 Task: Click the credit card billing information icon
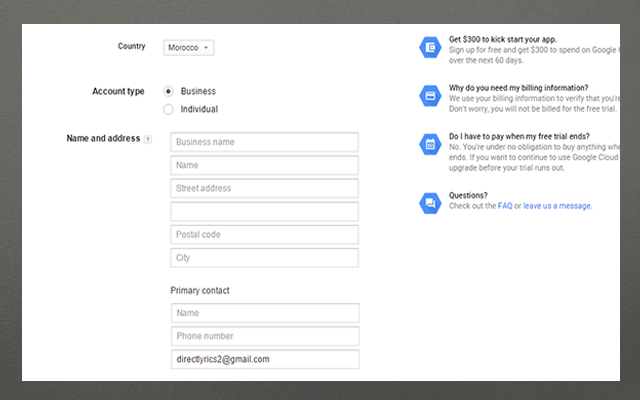pyautogui.click(x=430, y=95)
